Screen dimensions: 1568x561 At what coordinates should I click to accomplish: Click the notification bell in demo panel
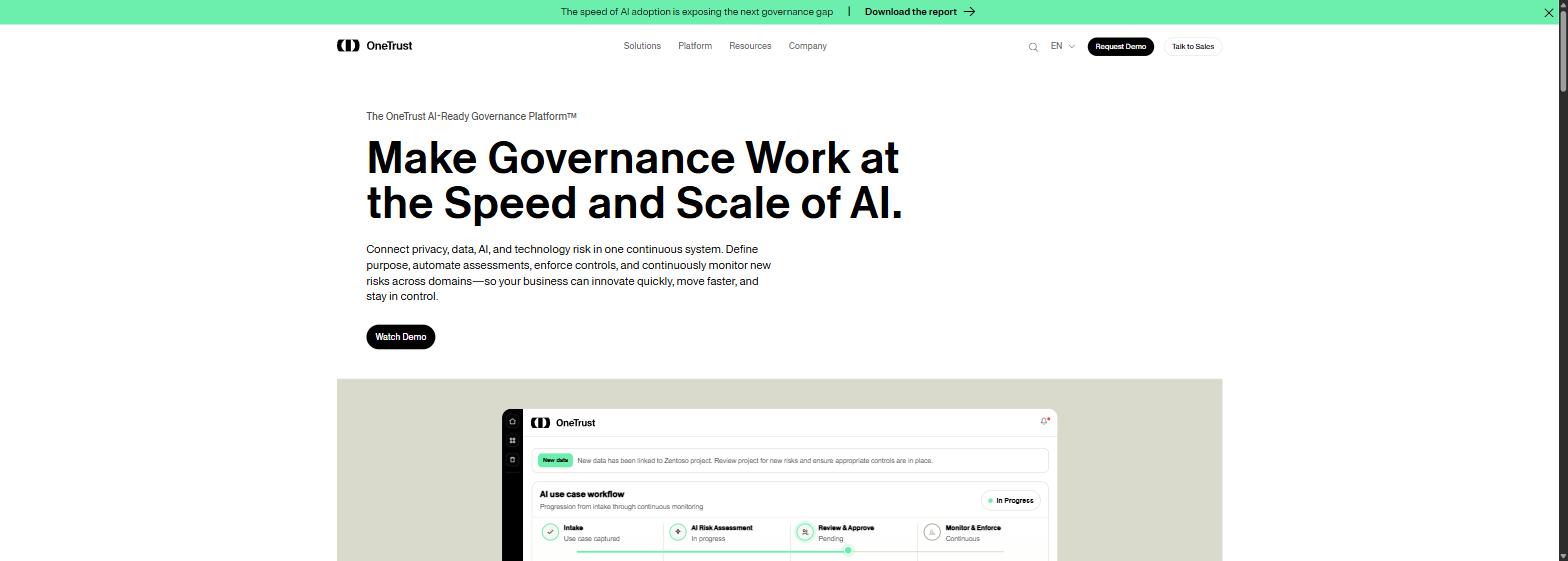pos(1044,421)
